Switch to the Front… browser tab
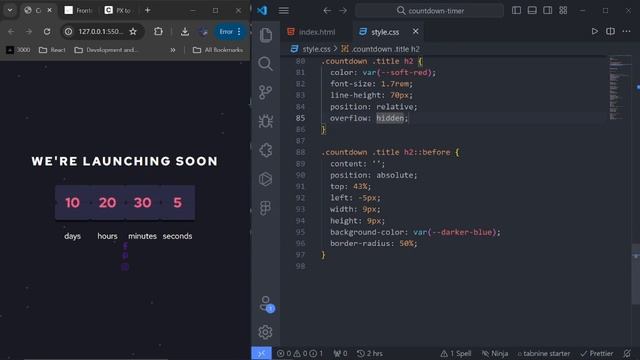Image resolution: width=640 pixels, height=360 pixels. point(78,10)
